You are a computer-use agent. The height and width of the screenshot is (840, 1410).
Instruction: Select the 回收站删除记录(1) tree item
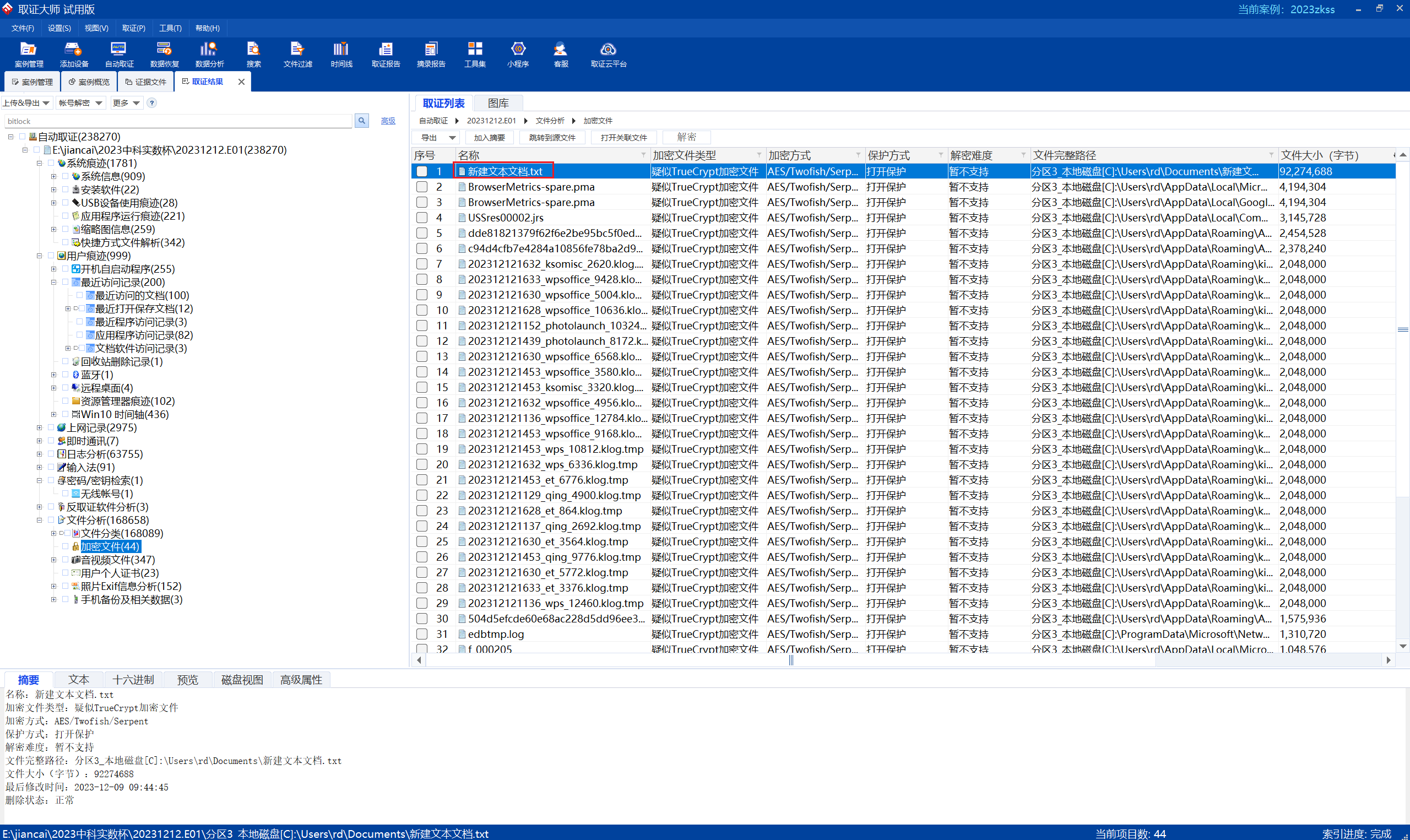coord(122,362)
